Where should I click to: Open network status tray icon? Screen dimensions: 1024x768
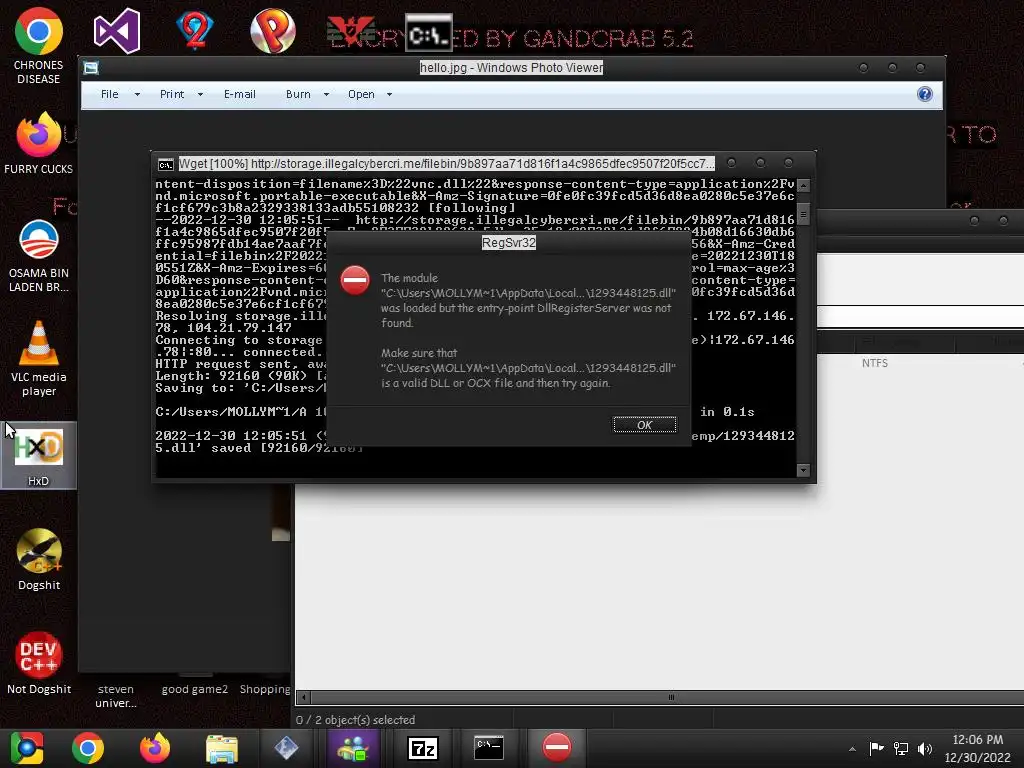click(901, 748)
